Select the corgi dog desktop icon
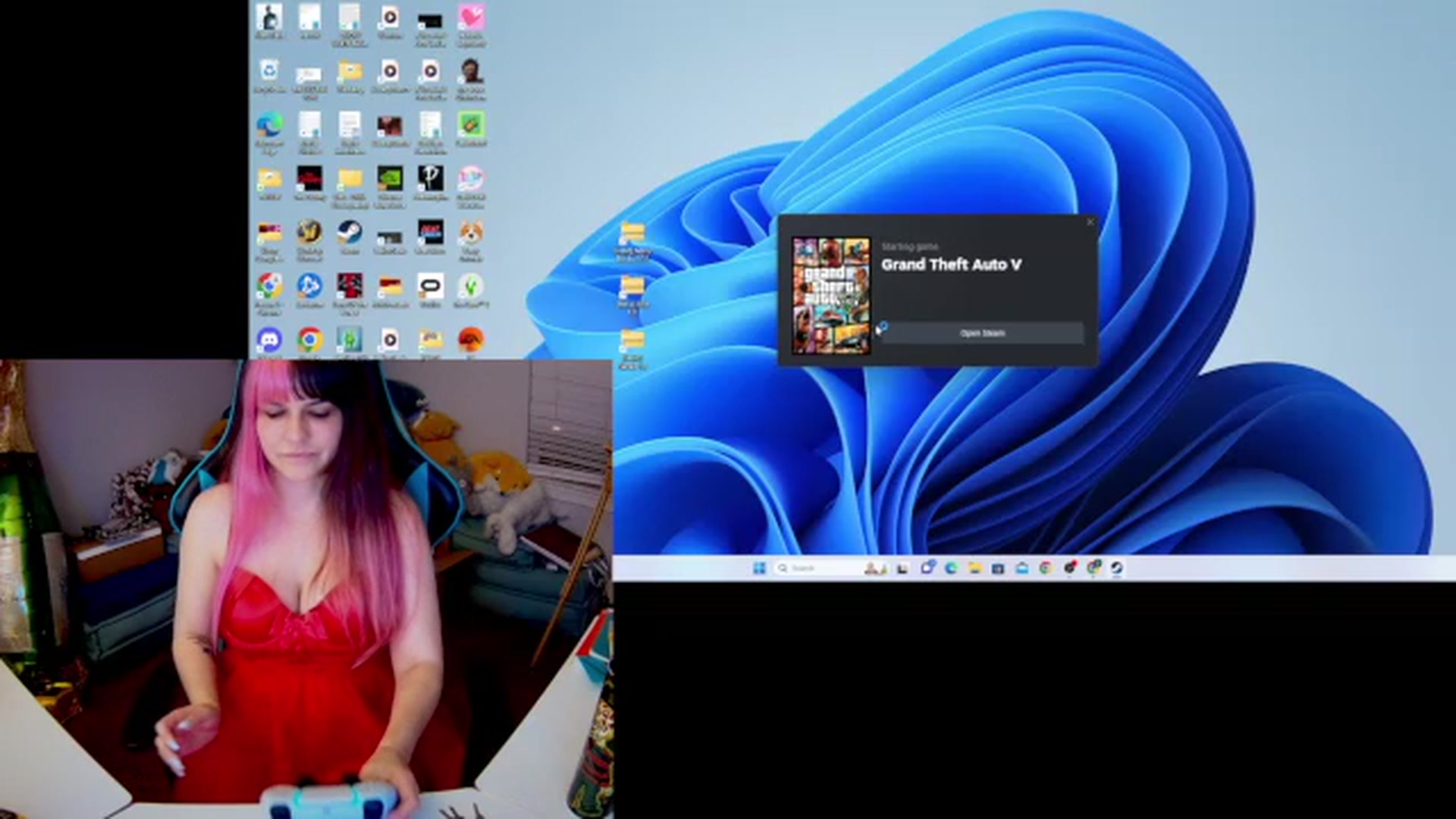 (x=471, y=231)
